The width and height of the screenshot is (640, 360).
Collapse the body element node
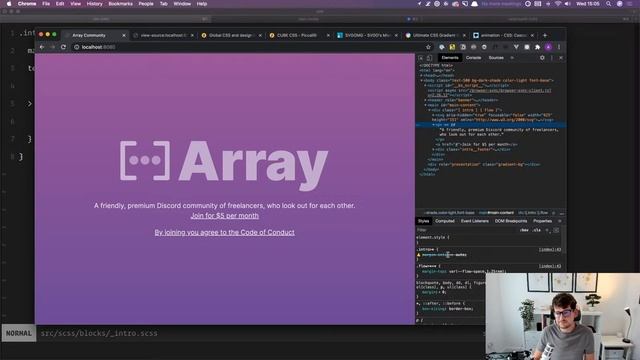[422, 80]
